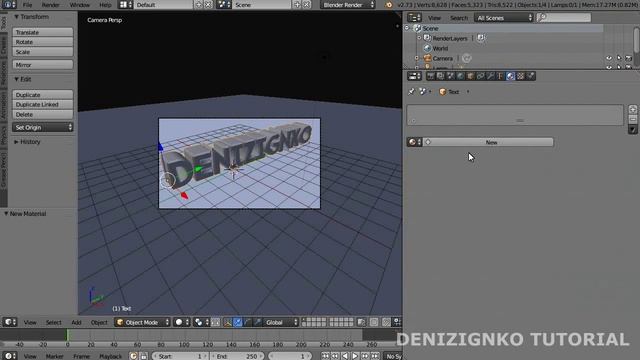Add a material slot with plus icon
Viewport: 640px width, 360px height.
click(x=633, y=109)
